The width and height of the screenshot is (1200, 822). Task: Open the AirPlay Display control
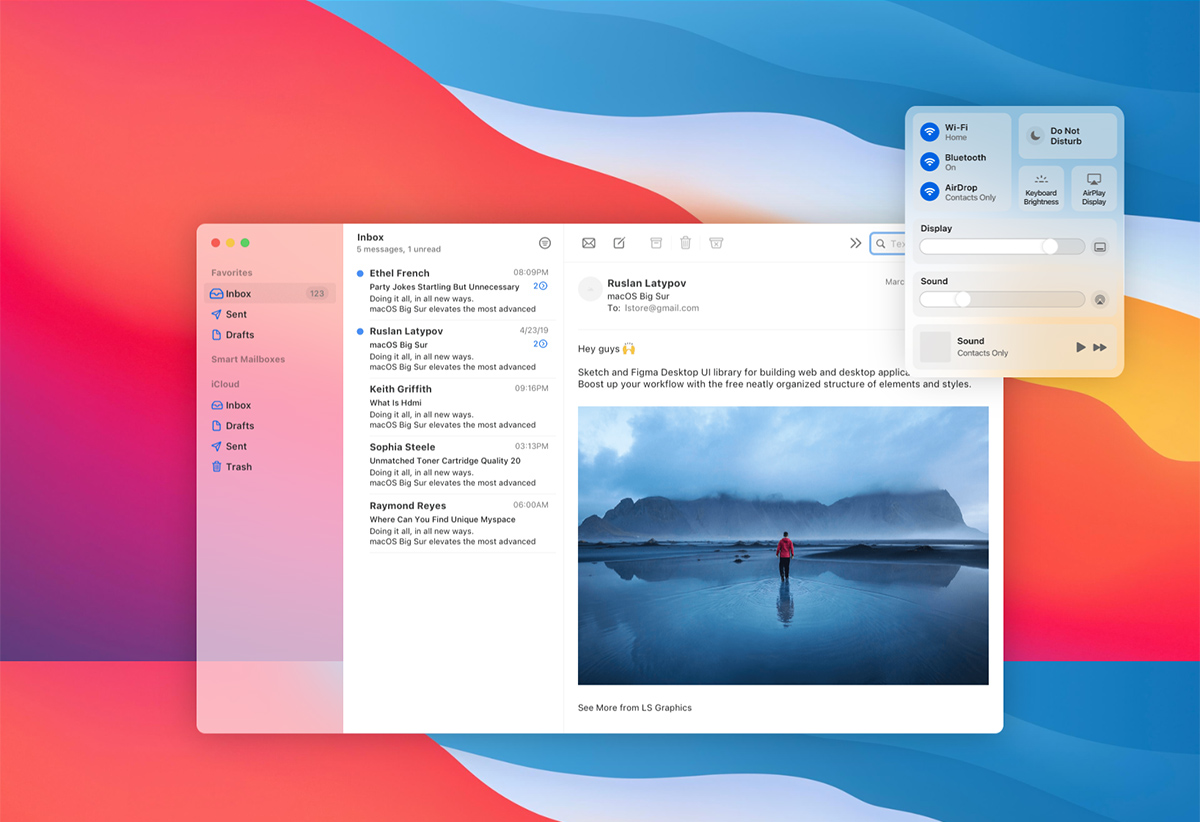tap(1094, 189)
